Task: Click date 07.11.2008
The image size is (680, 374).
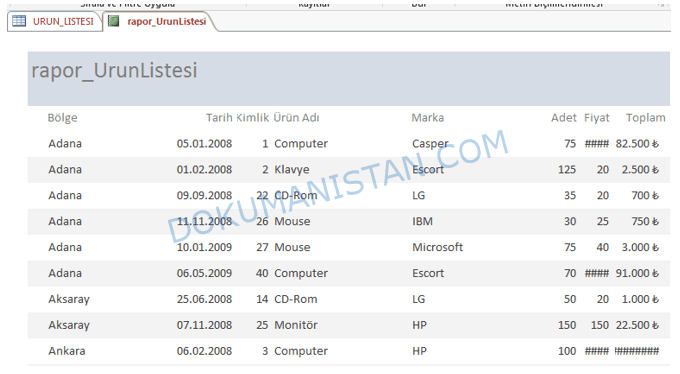Action: click(x=204, y=325)
